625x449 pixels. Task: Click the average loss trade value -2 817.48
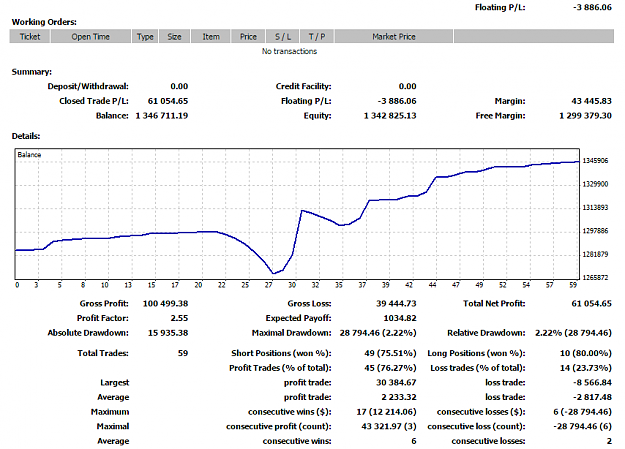[x=592, y=397]
